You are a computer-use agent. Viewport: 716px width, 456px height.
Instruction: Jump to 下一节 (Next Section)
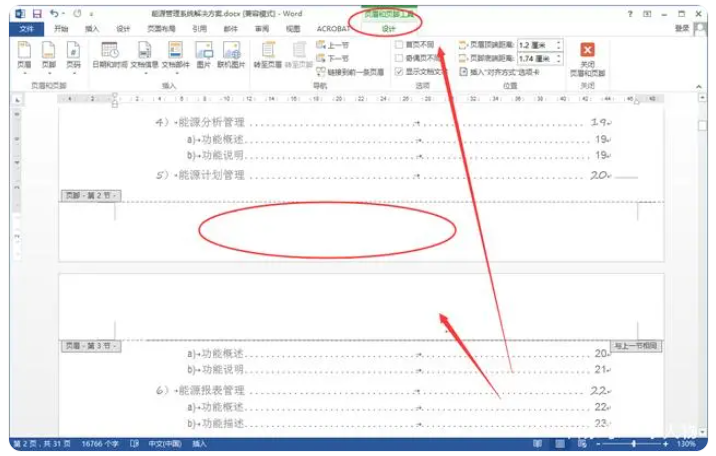[x=333, y=59]
